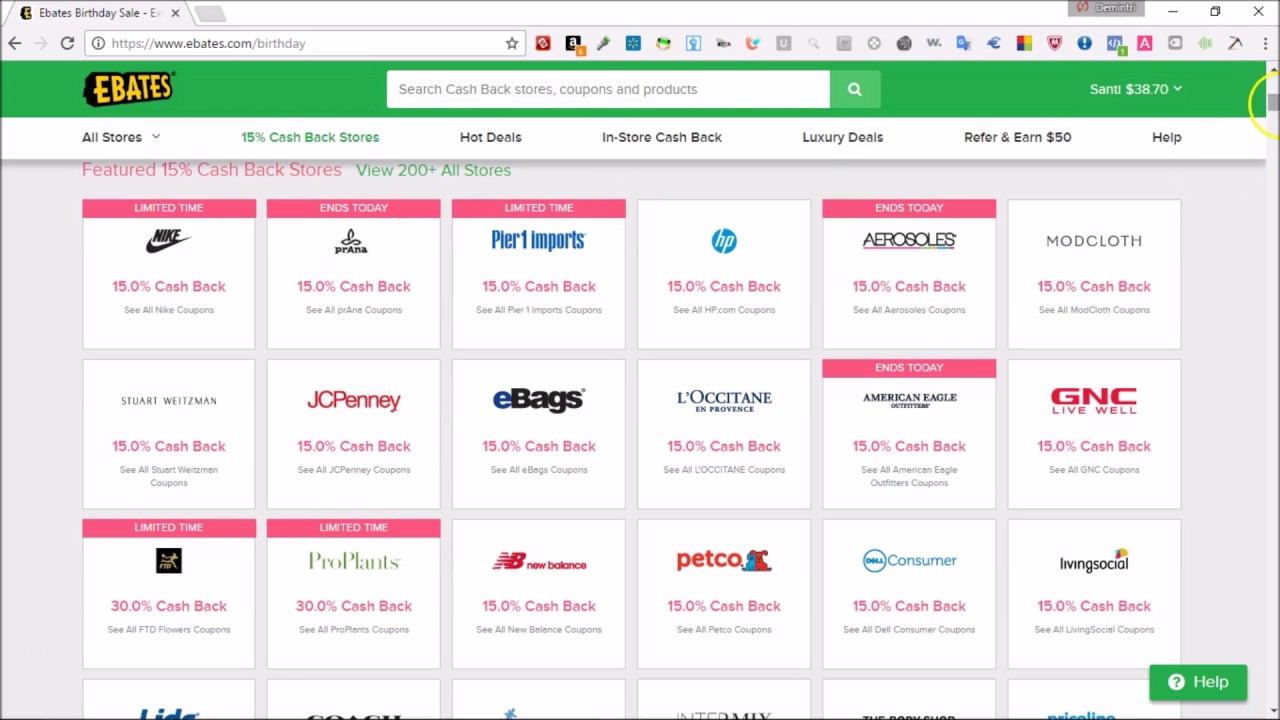Image resolution: width=1280 pixels, height=720 pixels.
Task: Click Featured 15% Cash Back Stores heading
Action: (212, 170)
